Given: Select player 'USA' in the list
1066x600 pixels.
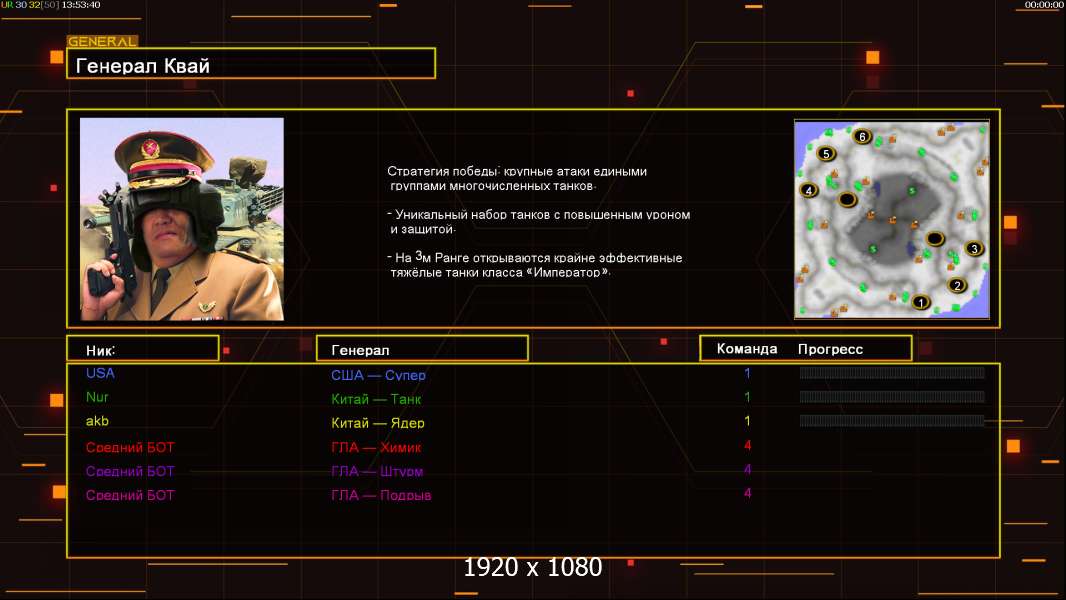Looking at the screenshot, I should coord(100,373).
